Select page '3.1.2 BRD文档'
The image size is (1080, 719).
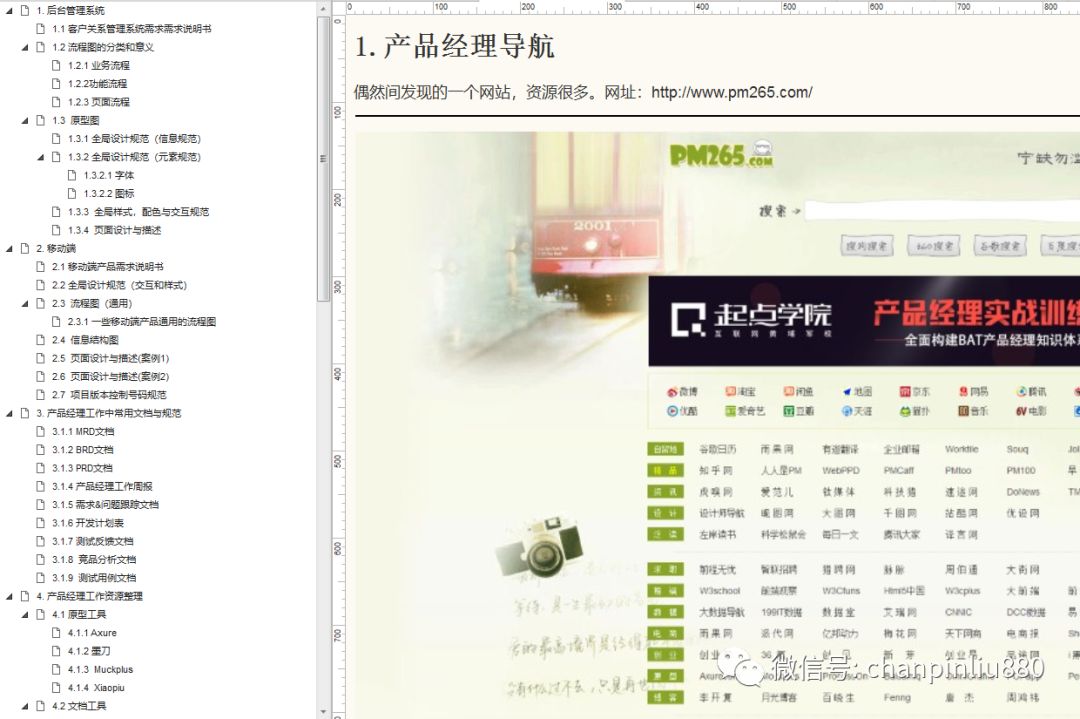click(x=83, y=449)
